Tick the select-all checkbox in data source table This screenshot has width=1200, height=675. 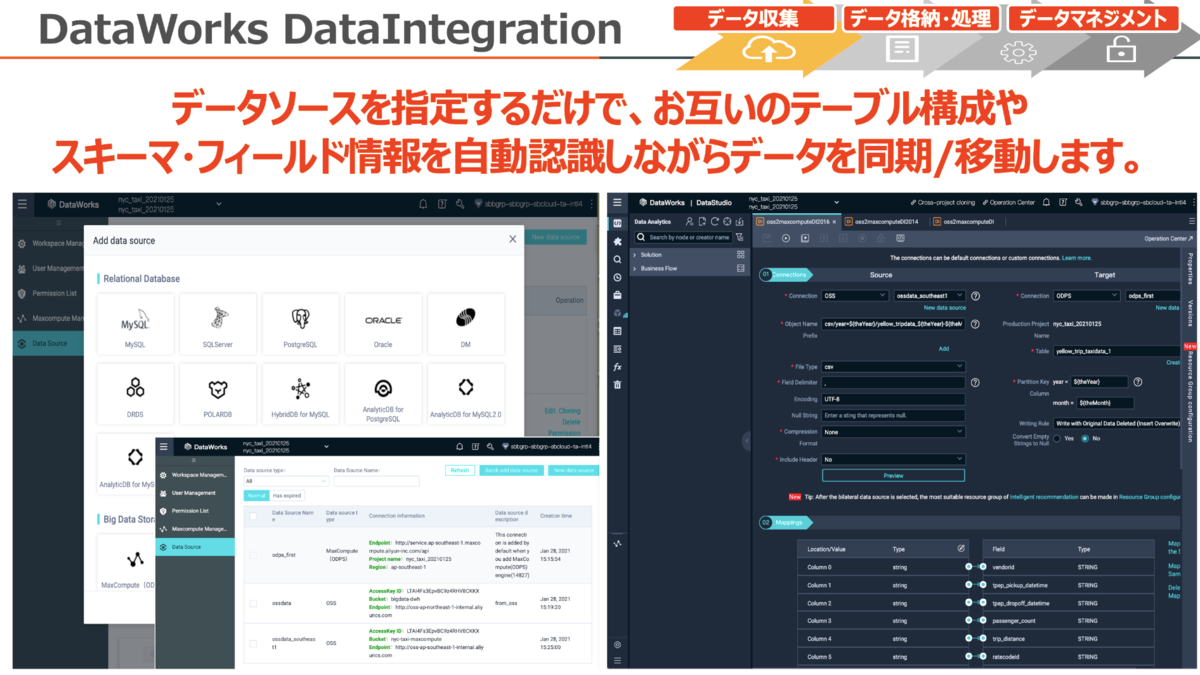pos(253,517)
